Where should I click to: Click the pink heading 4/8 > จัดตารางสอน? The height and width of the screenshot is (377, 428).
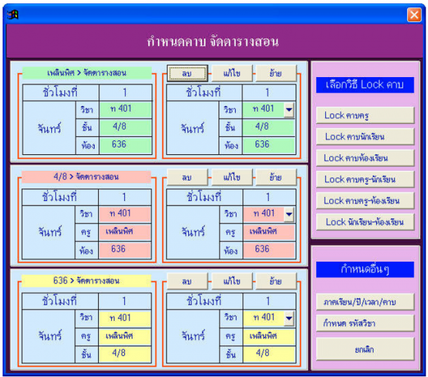tap(86, 177)
